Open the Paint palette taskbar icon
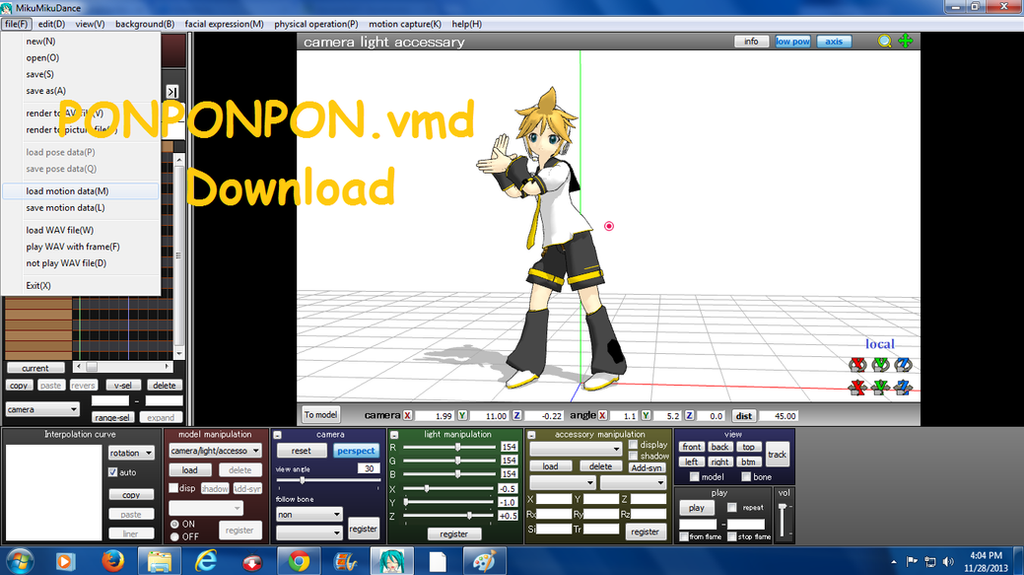 tap(484, 561)
